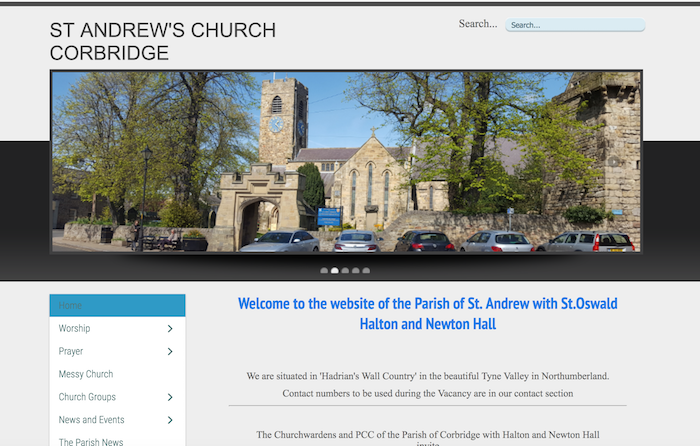This screenshot has width=700, height=446.
Task: Select The Parish News menu item
Action: point(92,441)
